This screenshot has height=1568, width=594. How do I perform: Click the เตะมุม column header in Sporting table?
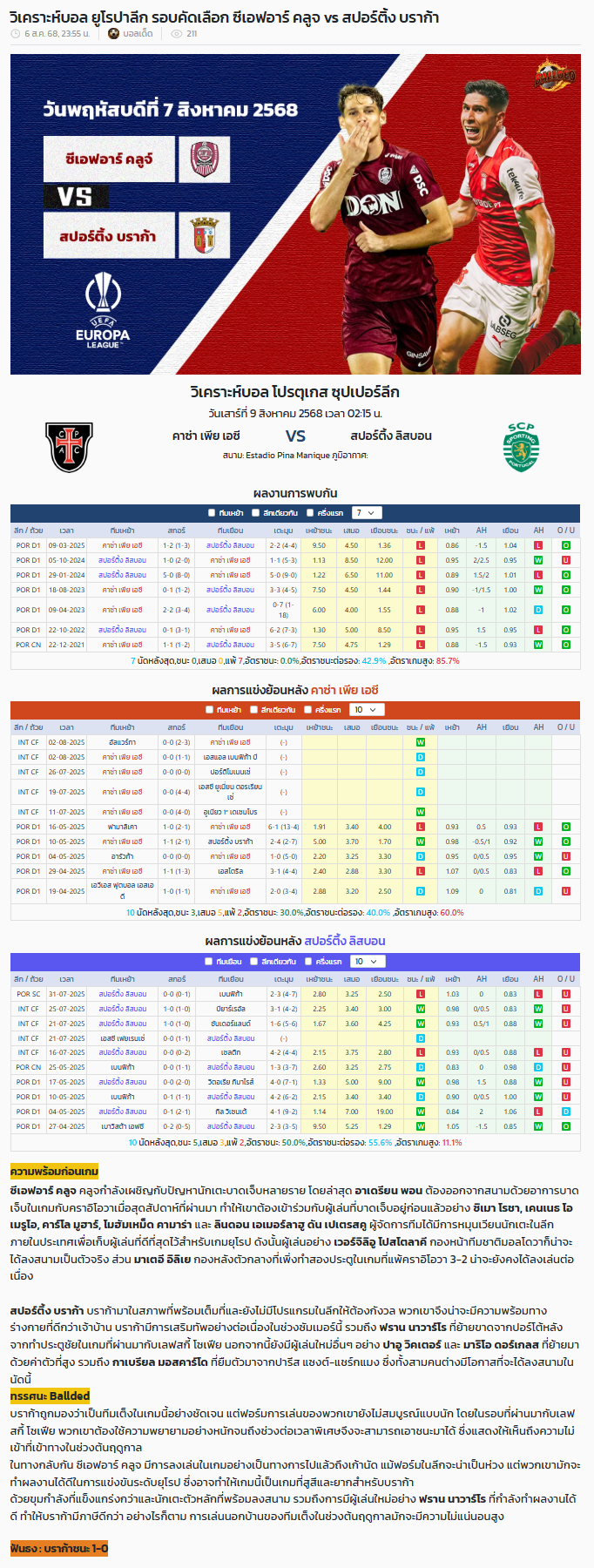(283, 979)
